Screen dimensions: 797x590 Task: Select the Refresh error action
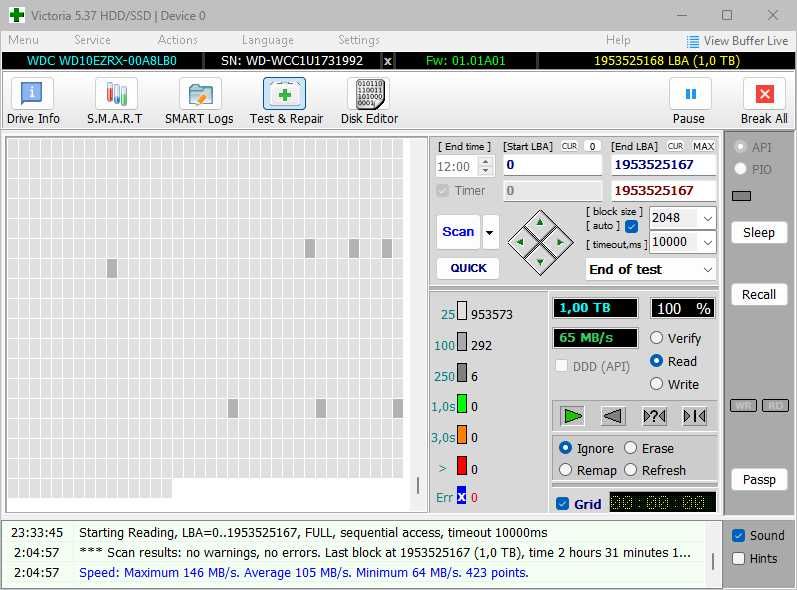tap(630, 470)
